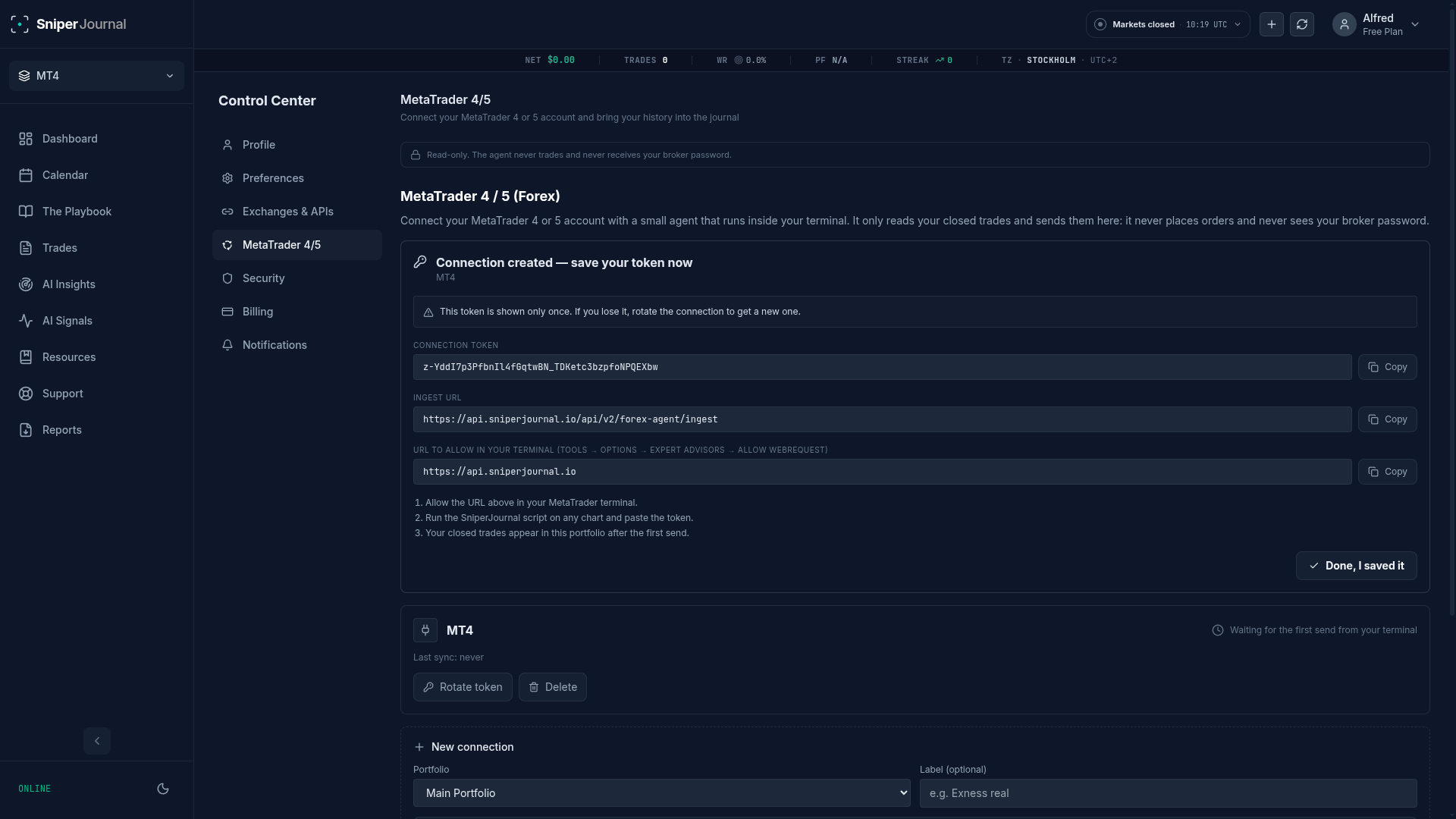Click the Support lifebuoy icon
This screenshot has width=1456, height=819.
click(26, 394)
